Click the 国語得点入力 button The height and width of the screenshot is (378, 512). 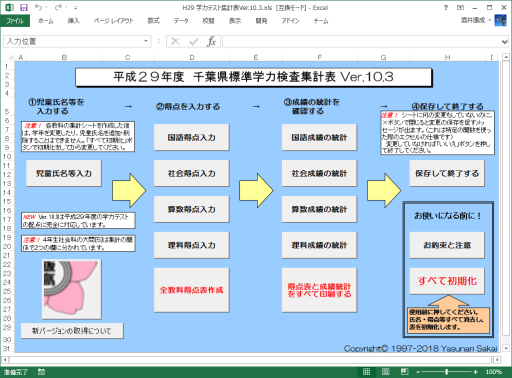[192, 137]
